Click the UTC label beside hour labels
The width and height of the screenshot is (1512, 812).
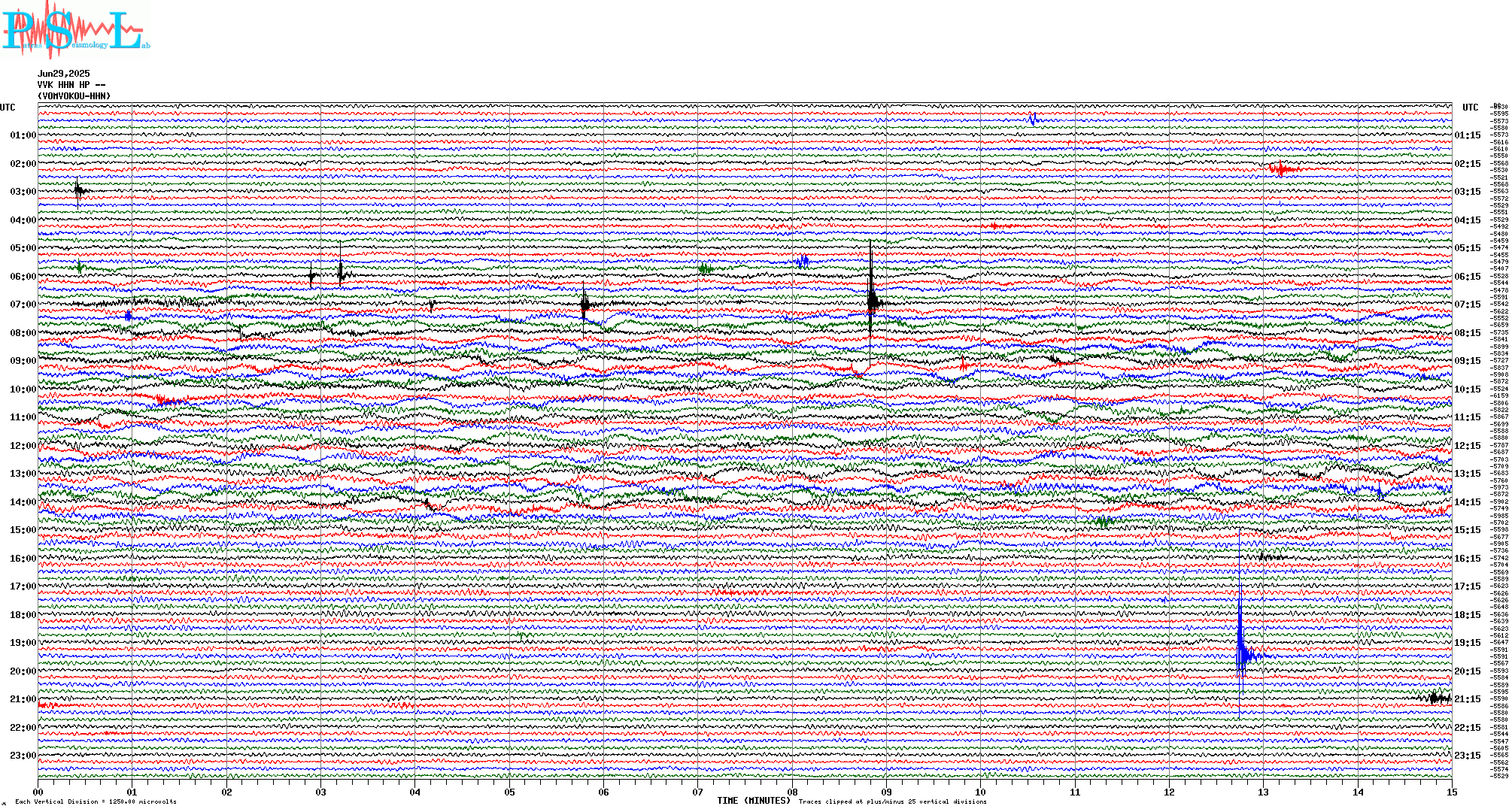coord(8,108)
